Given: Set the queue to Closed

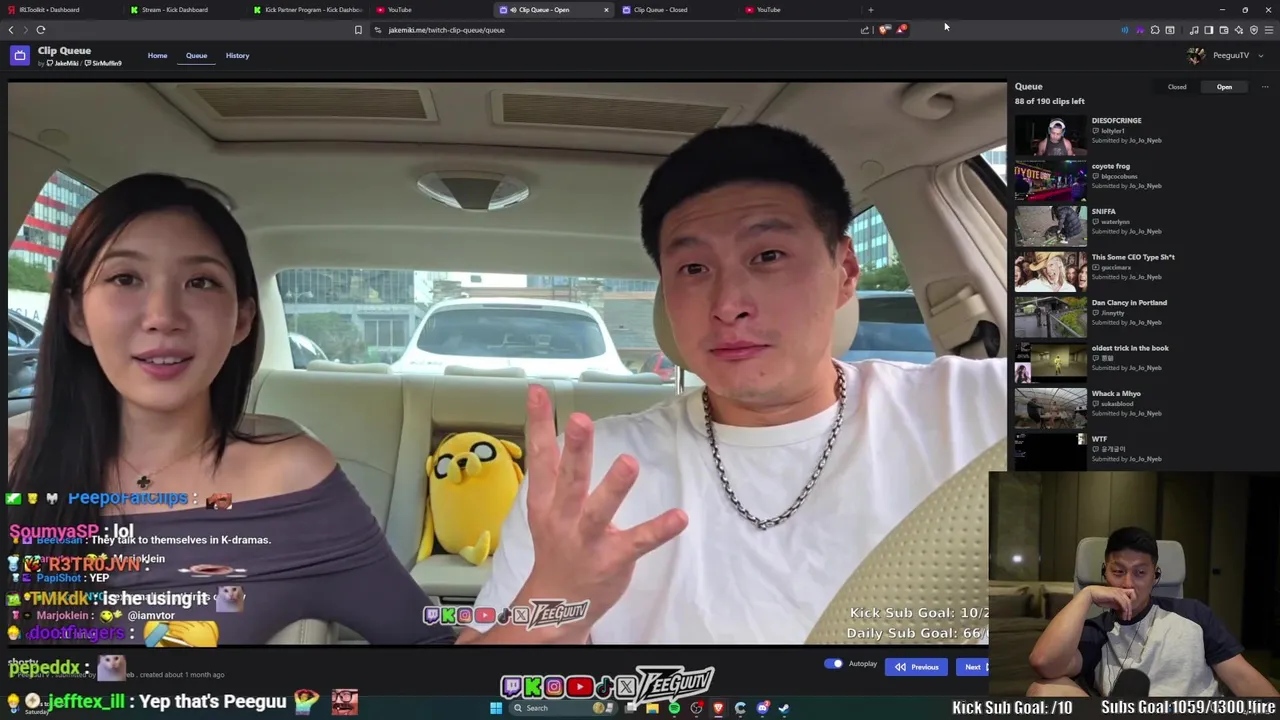Looking at the screenshot, I should (x=1177, y=87).
